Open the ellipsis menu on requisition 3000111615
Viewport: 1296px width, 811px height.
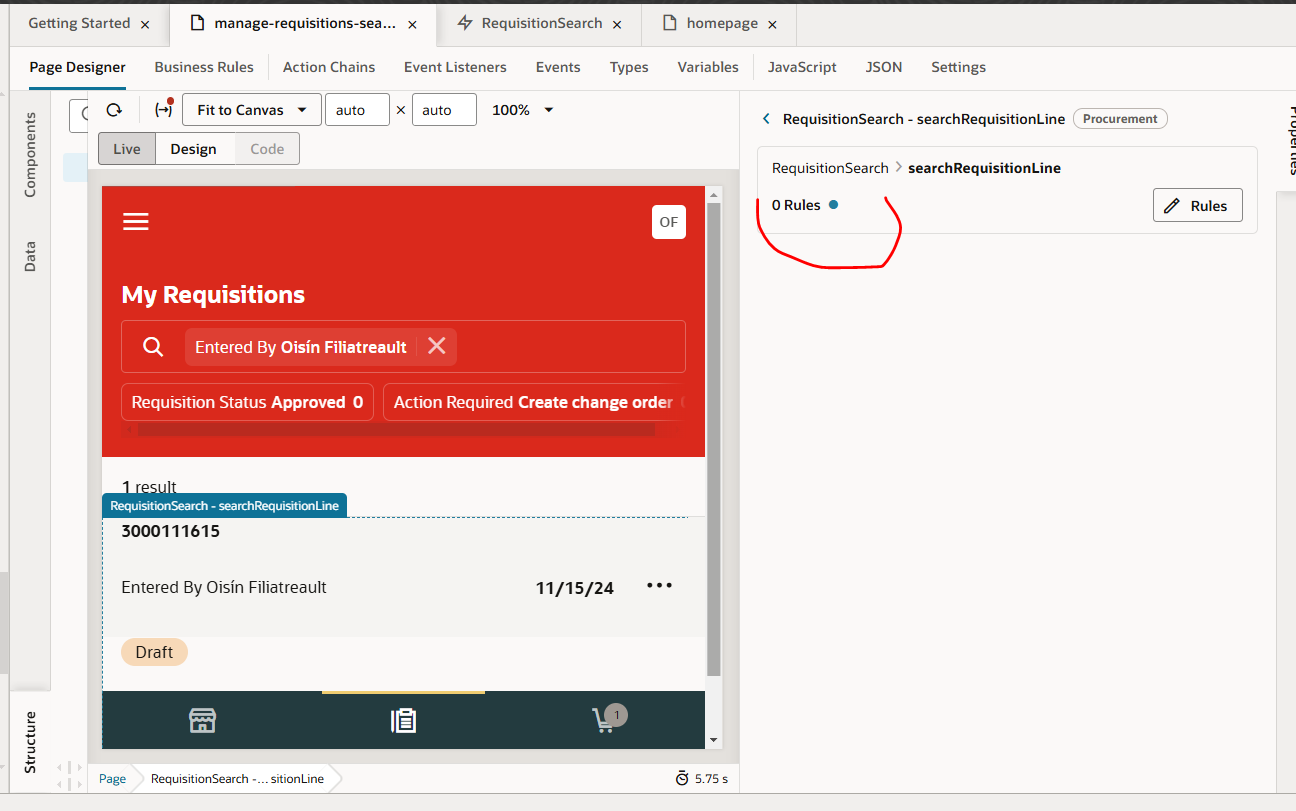659,587
